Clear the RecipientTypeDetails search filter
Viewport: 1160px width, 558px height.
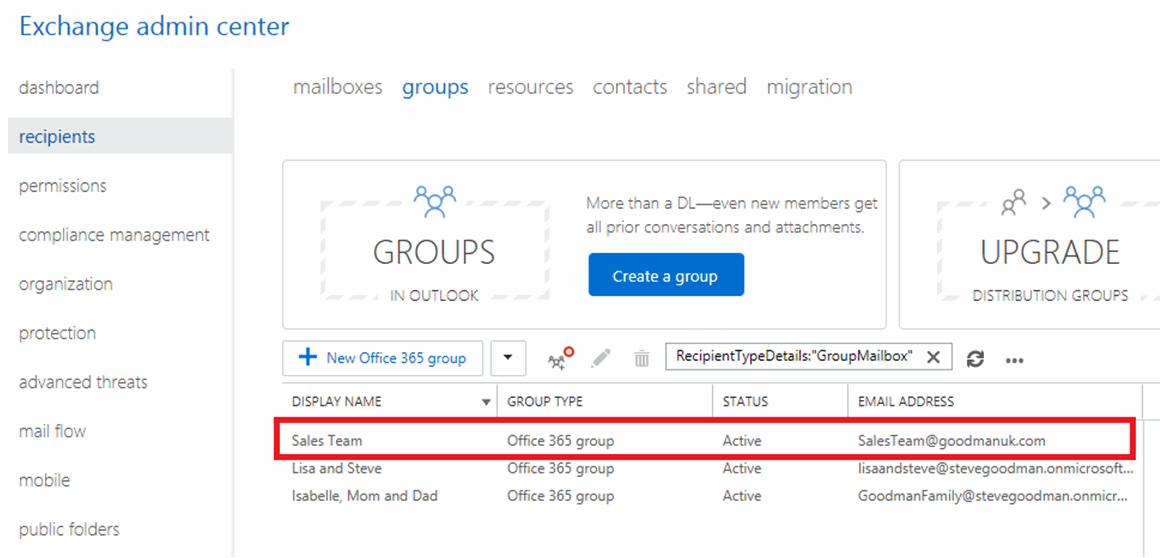coord(933,357)
